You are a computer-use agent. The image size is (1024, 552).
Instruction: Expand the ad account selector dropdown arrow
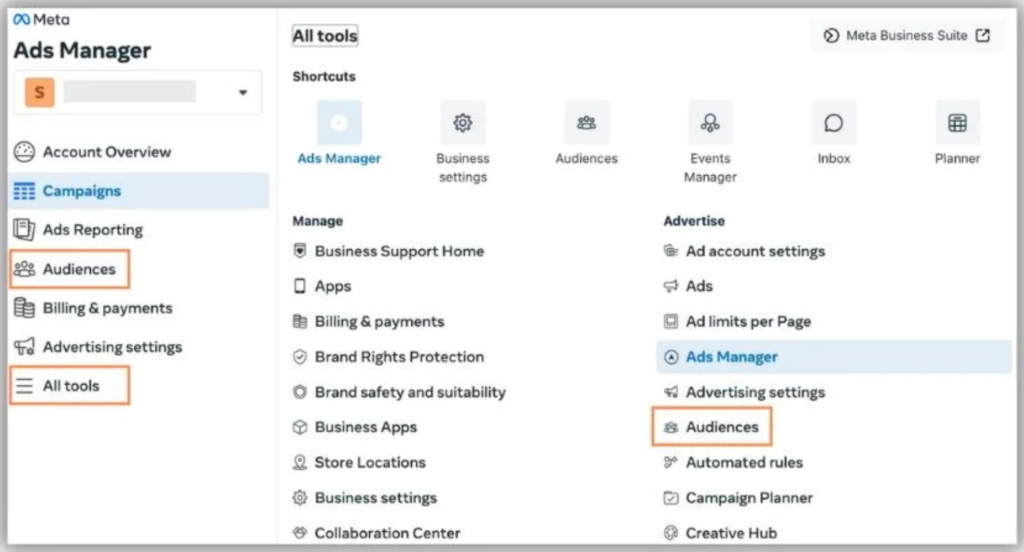point(243,92)
